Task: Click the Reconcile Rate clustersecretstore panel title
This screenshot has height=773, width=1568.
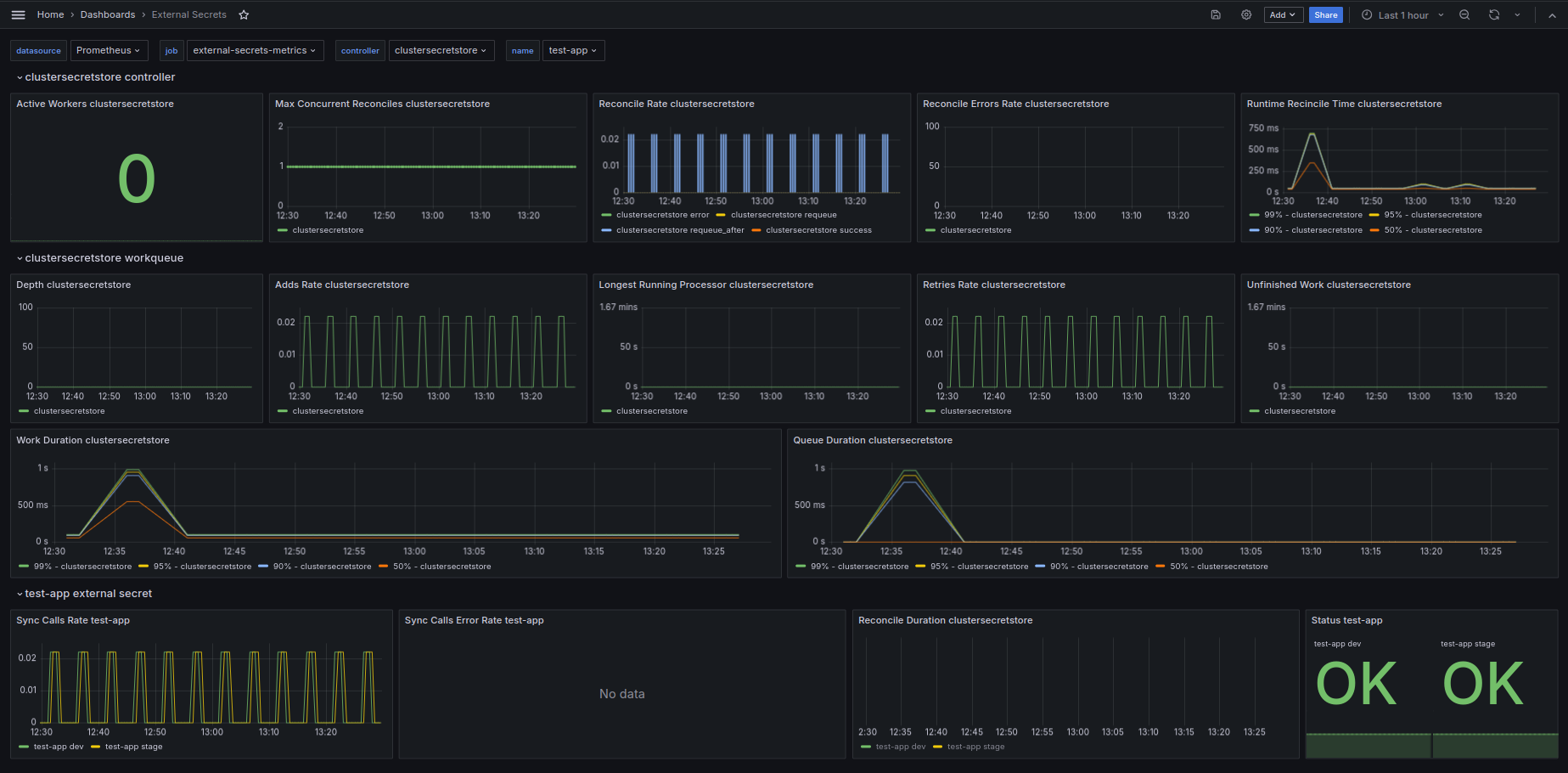Action: click(x=677, y=104)
